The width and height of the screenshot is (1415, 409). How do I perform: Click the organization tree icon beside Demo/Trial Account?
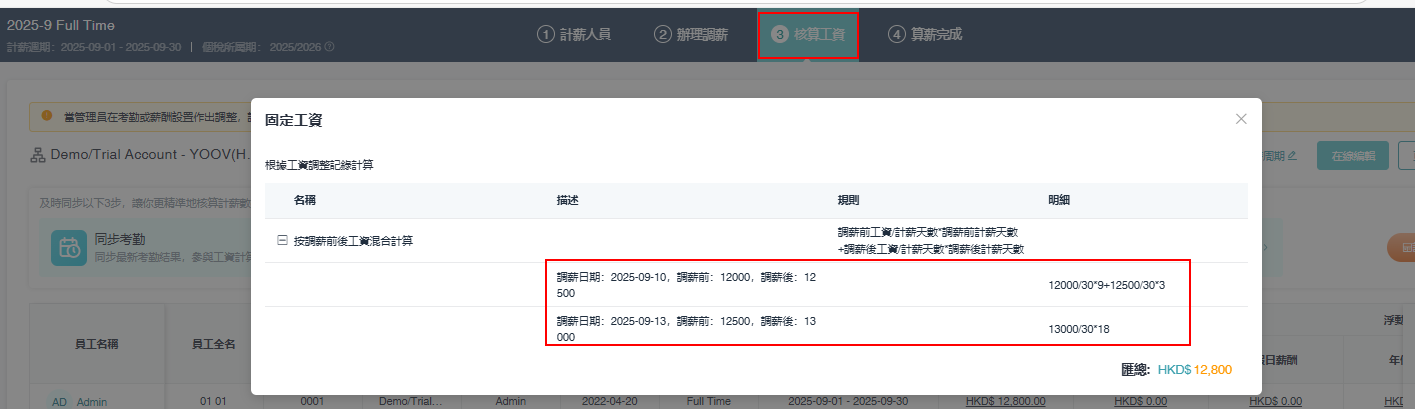(x=38, y=155)
